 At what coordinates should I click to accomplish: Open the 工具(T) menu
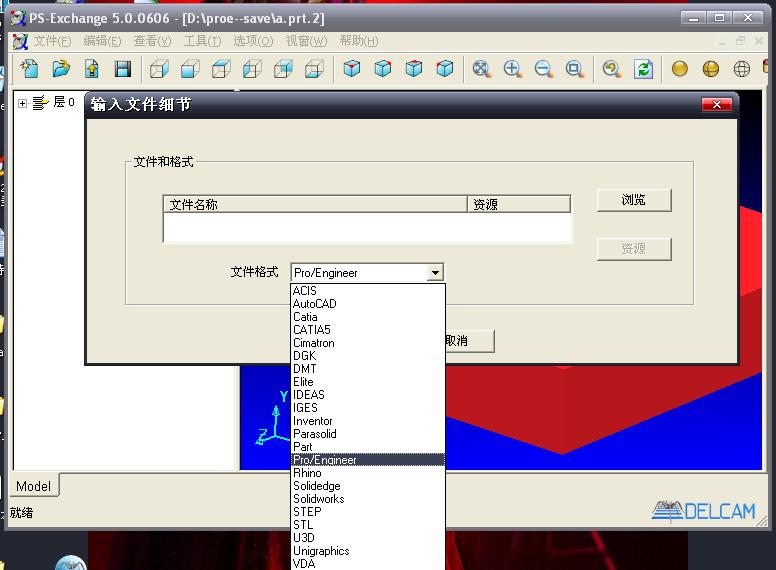click(x=202, y=41)
